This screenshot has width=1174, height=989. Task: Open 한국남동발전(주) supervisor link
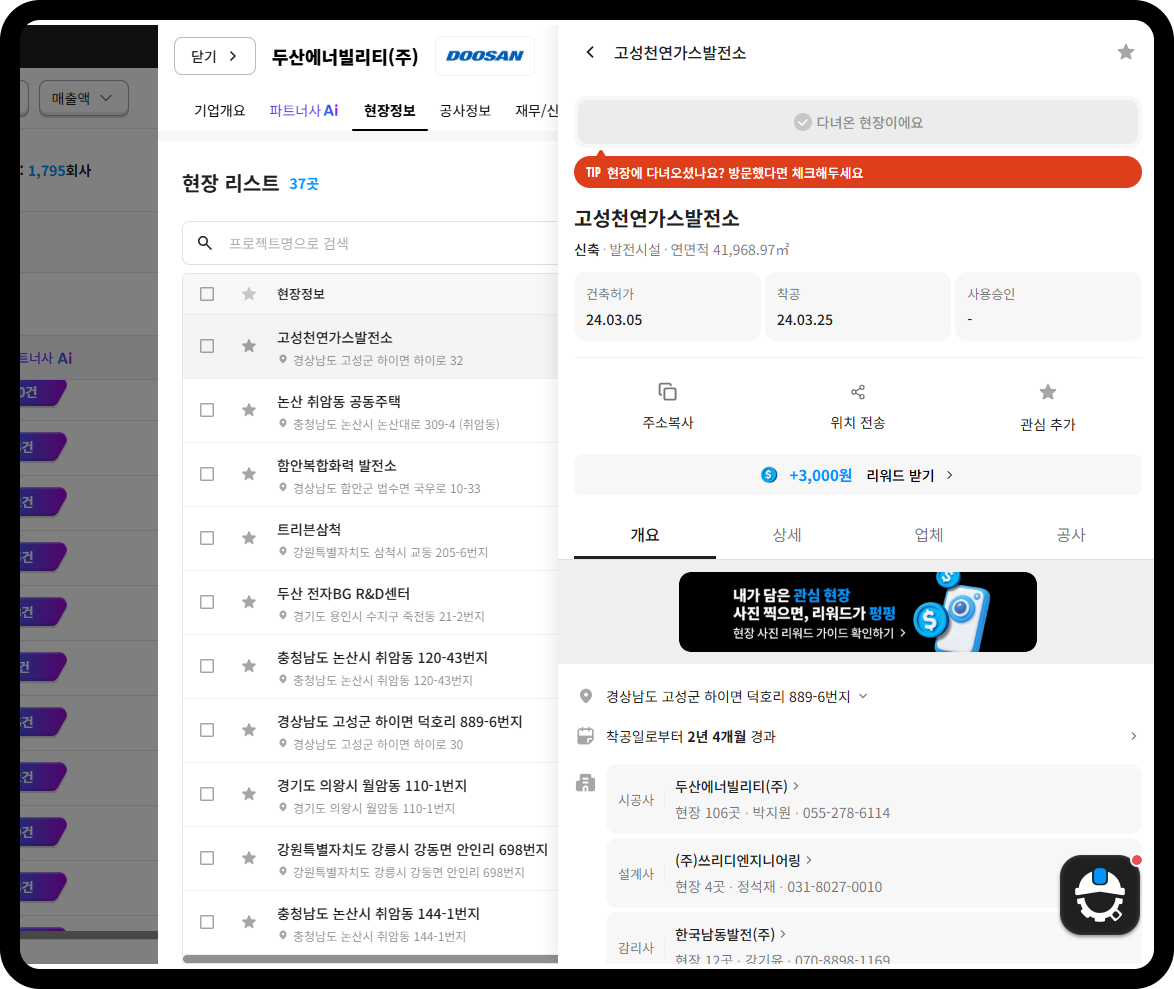point(730,934)
